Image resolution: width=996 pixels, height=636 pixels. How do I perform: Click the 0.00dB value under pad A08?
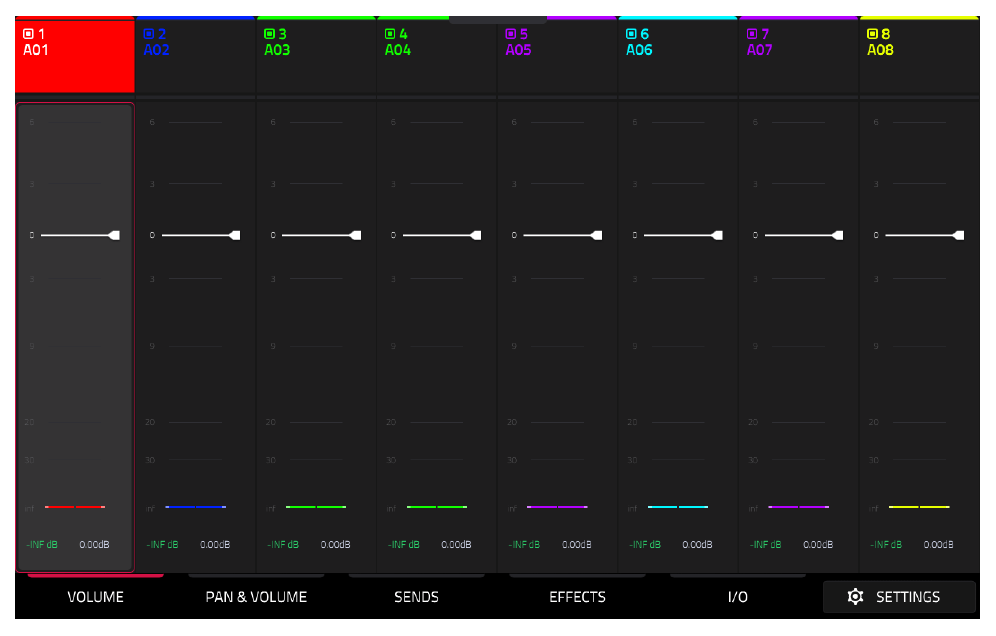938,545
